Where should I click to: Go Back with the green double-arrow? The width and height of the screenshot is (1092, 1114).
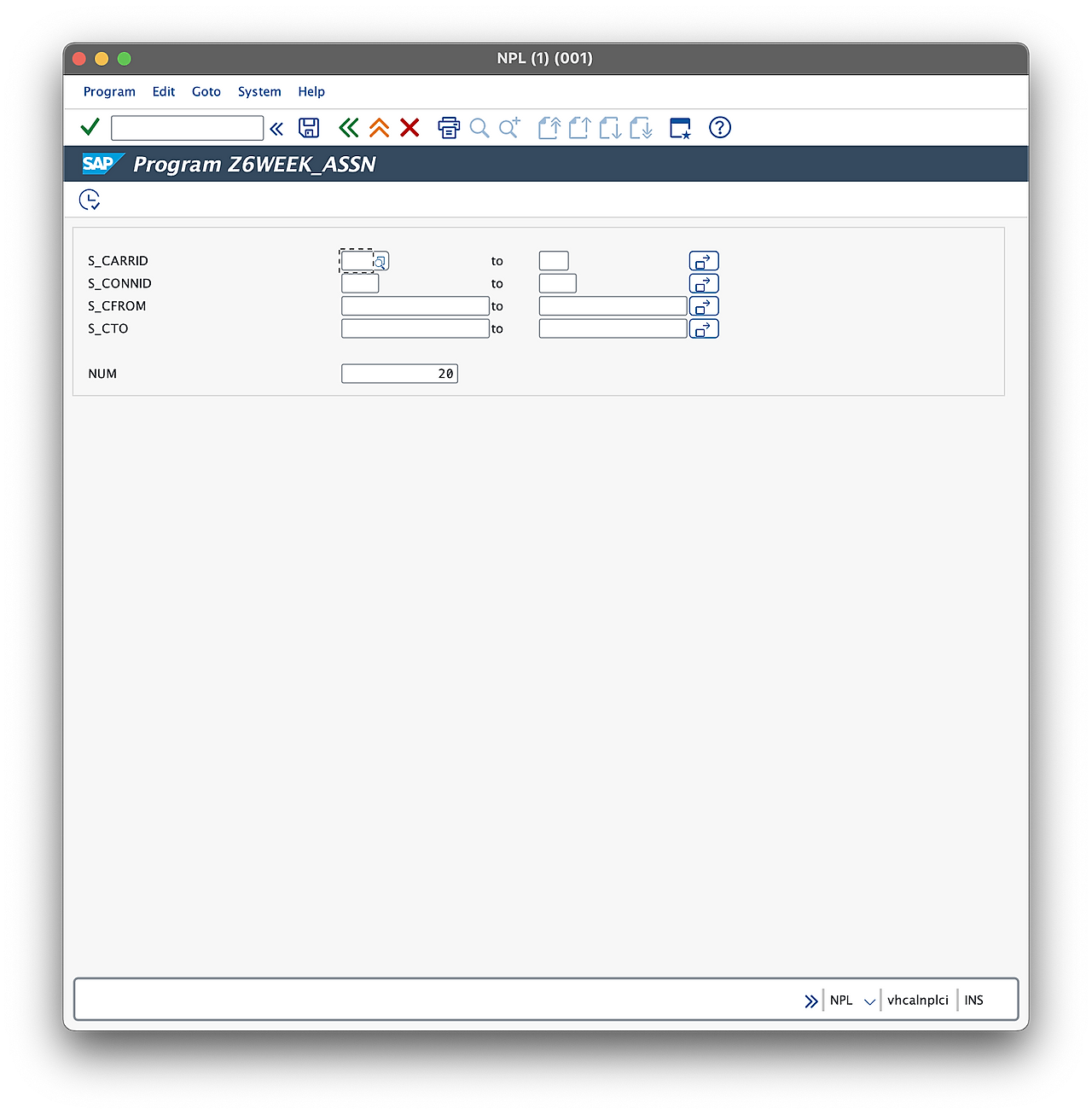pyautogui.click(x=348, y=128)
